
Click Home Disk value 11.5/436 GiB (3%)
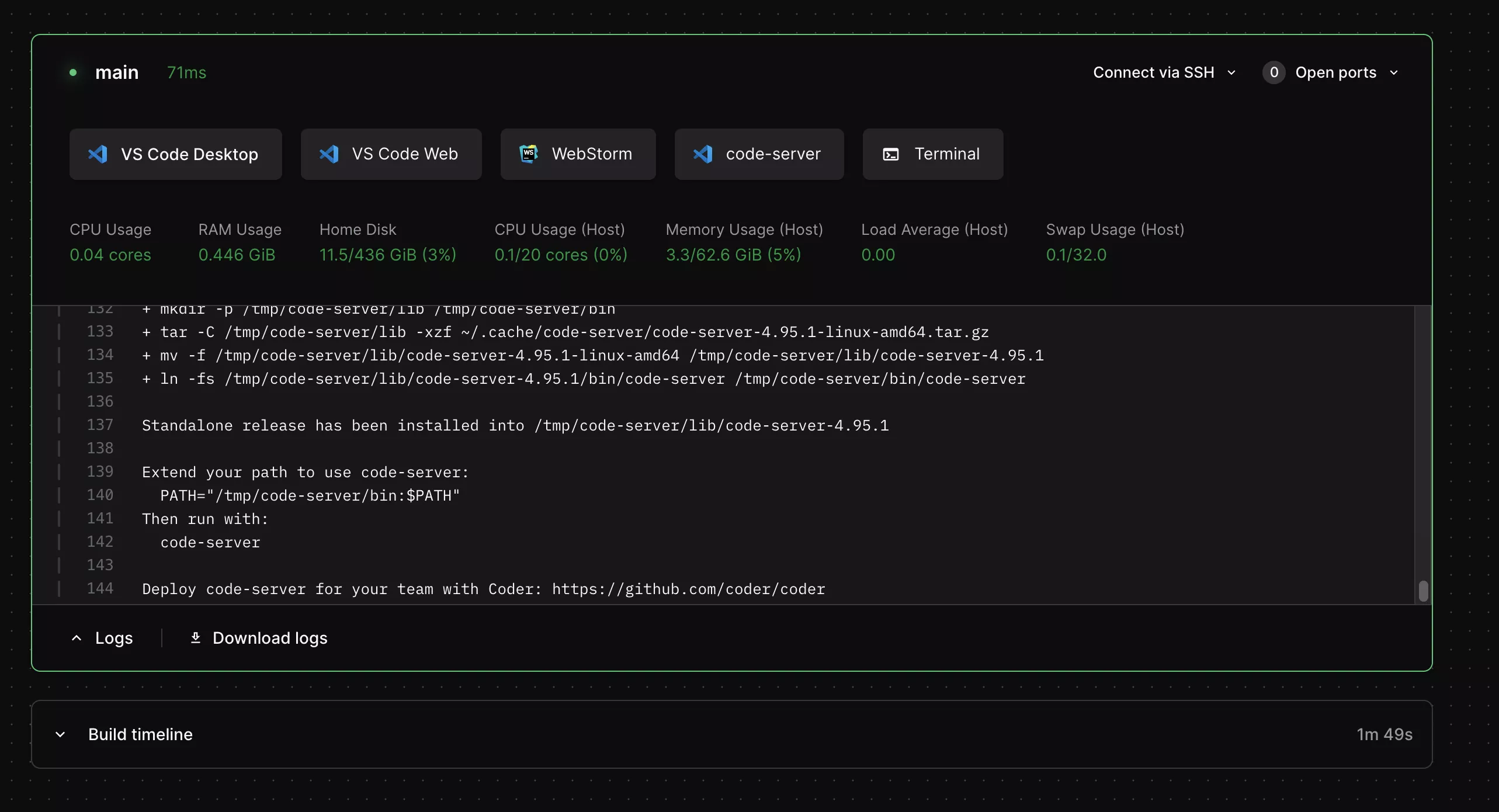click(388, 255)
